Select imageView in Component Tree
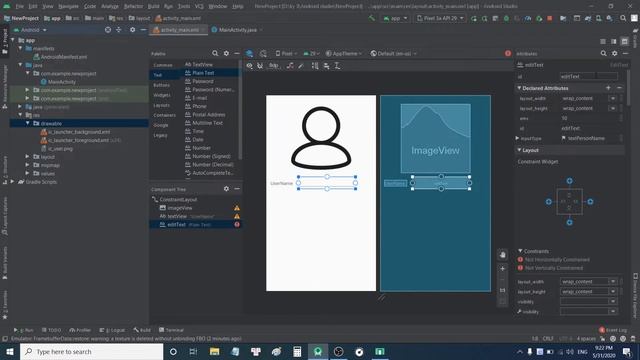This screenshot has height=360, width=640. [180, 208]
